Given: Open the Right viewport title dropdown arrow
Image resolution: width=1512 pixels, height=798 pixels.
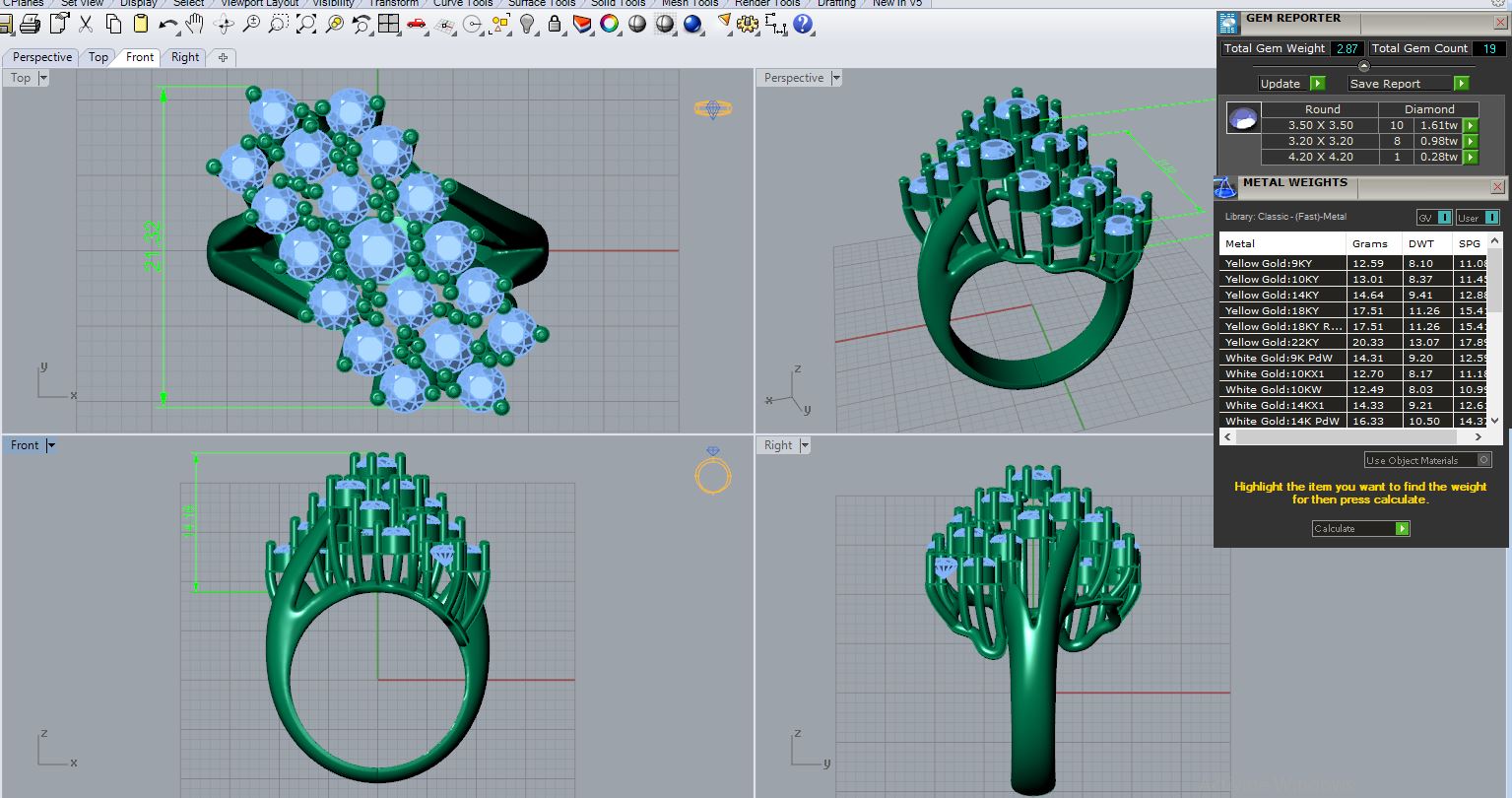Looking at the screenshot, I should 805,445.
